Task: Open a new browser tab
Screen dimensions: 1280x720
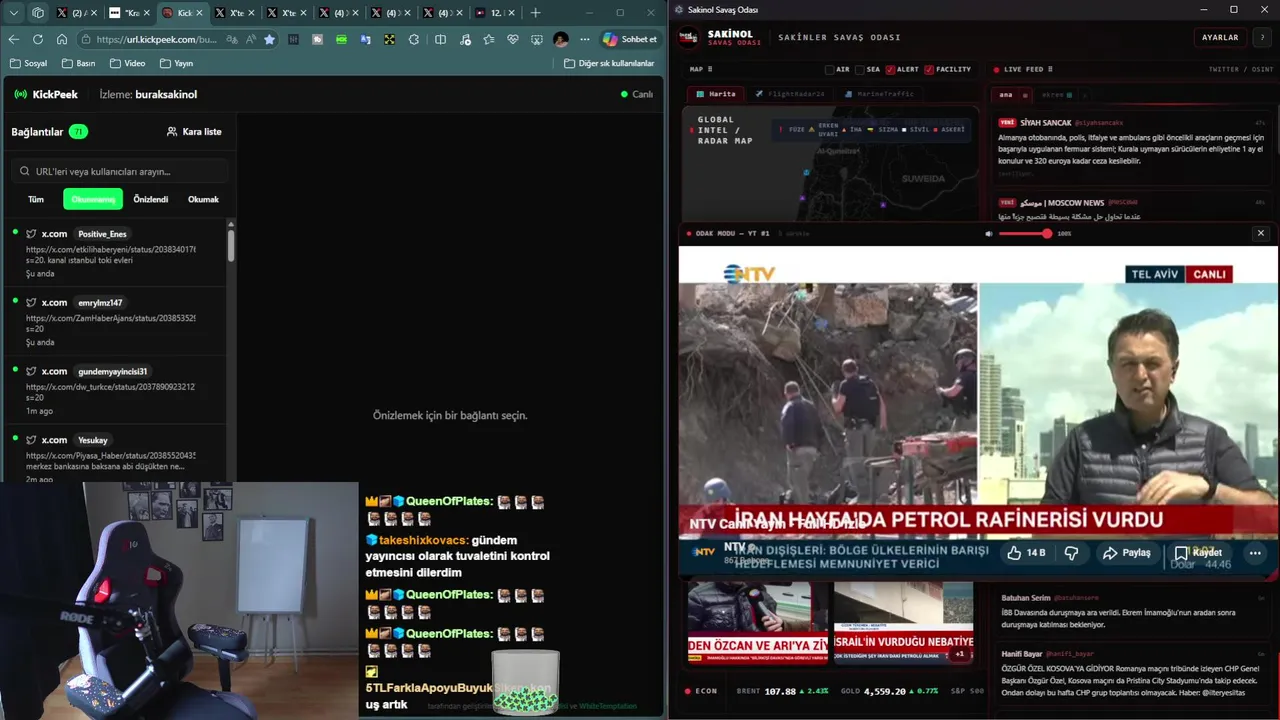Action: [535, 13]
